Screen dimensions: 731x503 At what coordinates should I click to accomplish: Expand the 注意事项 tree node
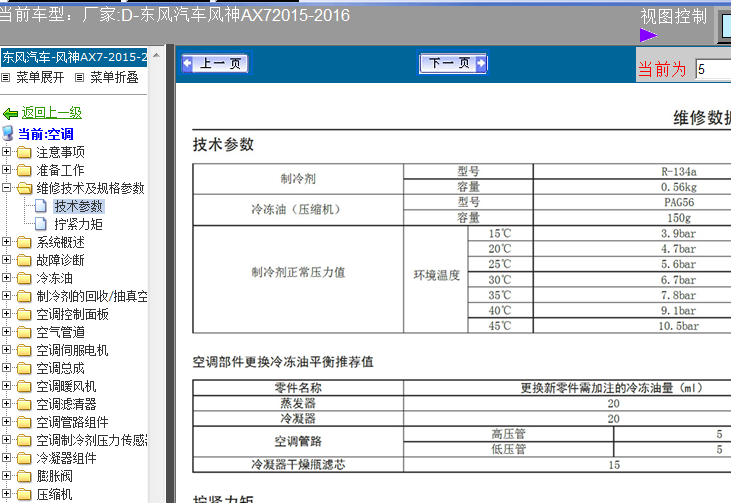pyautogui.click(x=7, y=152)
